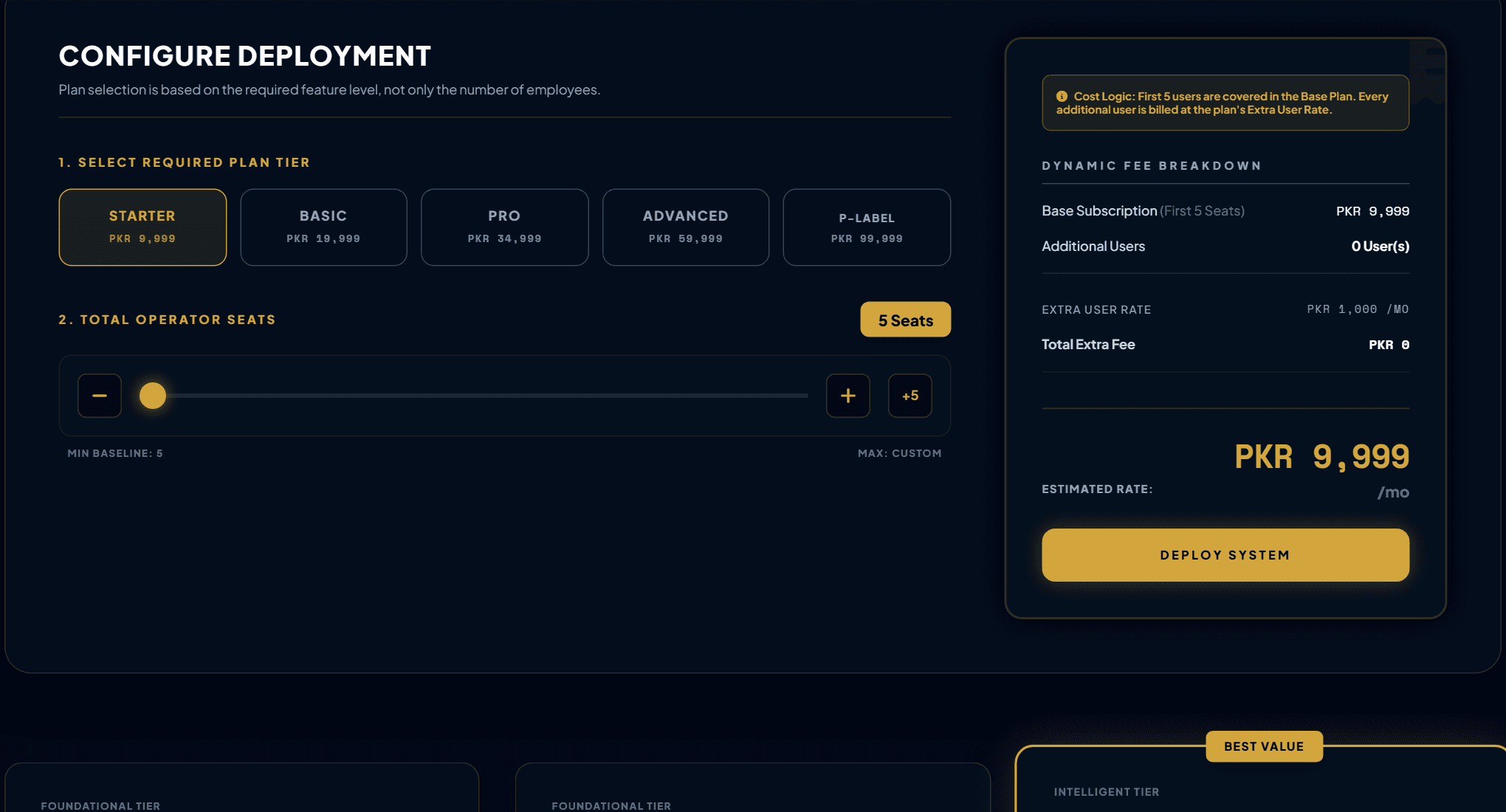This screenshot has height=812, width=1506.
Task: Click the 5 Seats badge
Action: point(906,320)
